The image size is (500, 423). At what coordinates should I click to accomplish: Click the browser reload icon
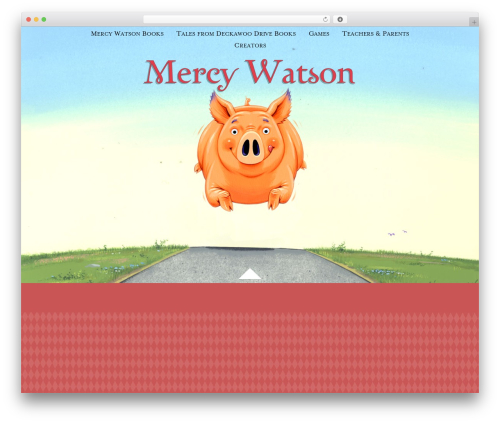click(325, 19)
